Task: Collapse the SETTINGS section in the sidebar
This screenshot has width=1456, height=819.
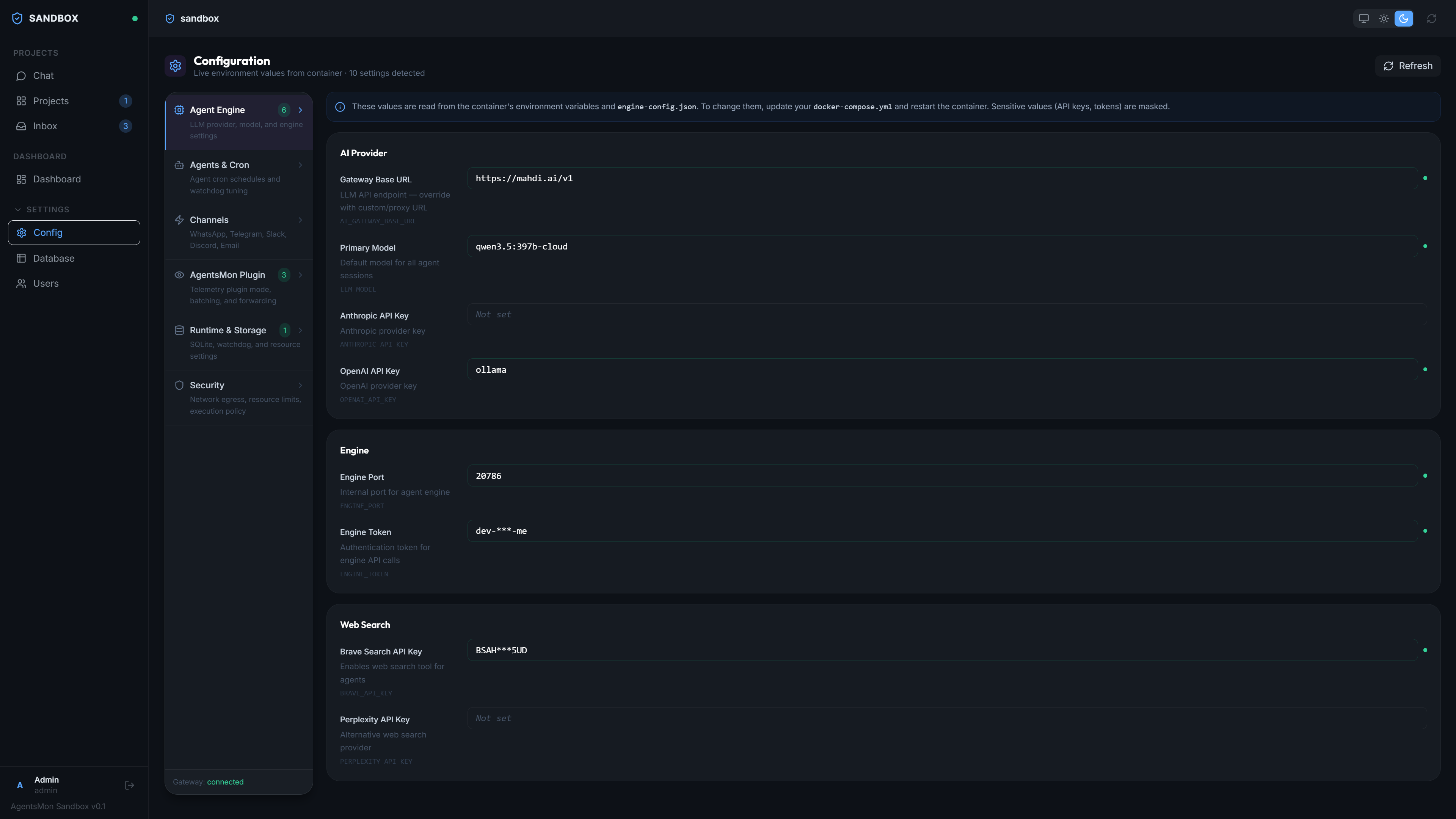Action: click(17, 209)
